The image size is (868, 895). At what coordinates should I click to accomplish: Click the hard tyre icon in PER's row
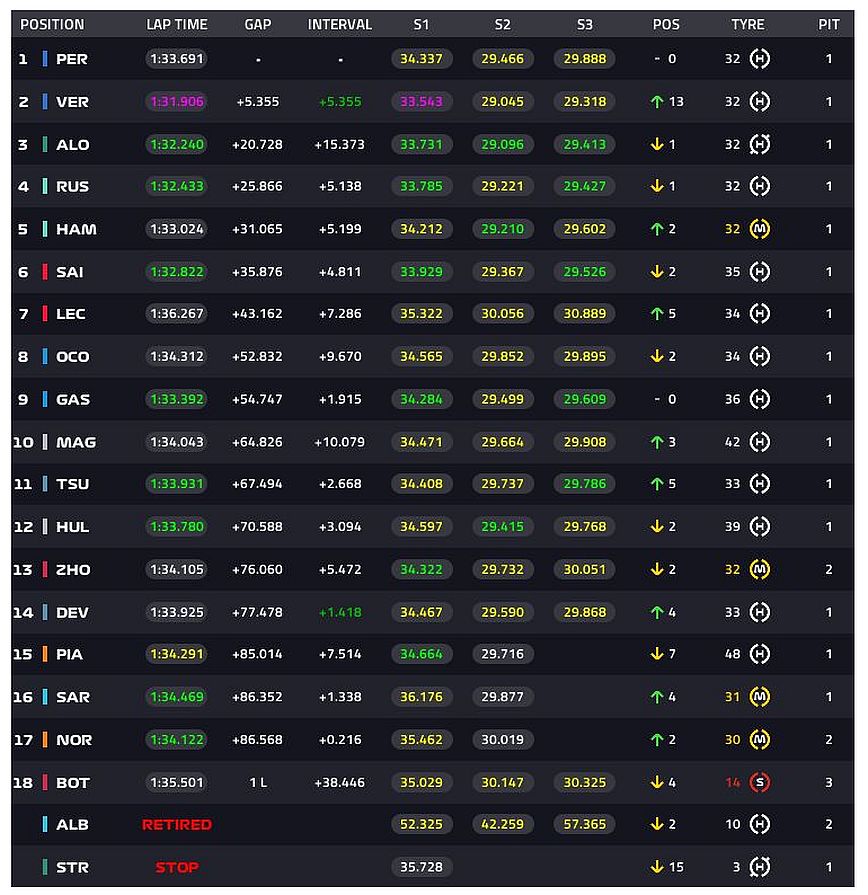coord(760,59)
